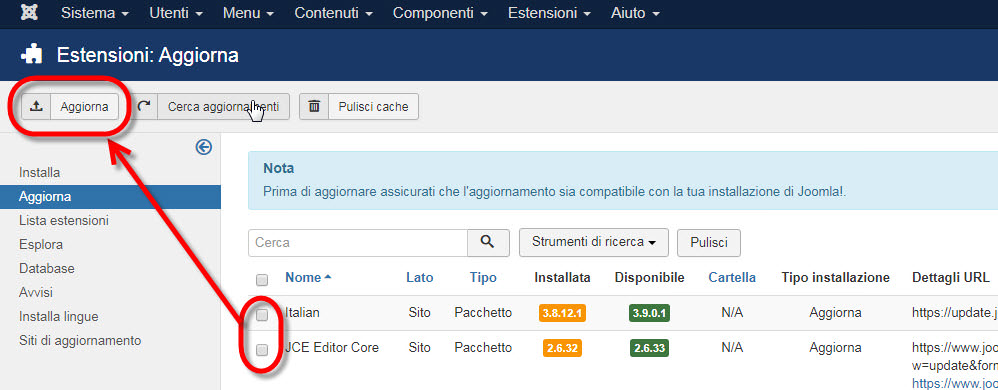The width and height of the screenshot is (998, 390).
Task: Click available version badge 3.9.0.1
Action: (649, 313)
